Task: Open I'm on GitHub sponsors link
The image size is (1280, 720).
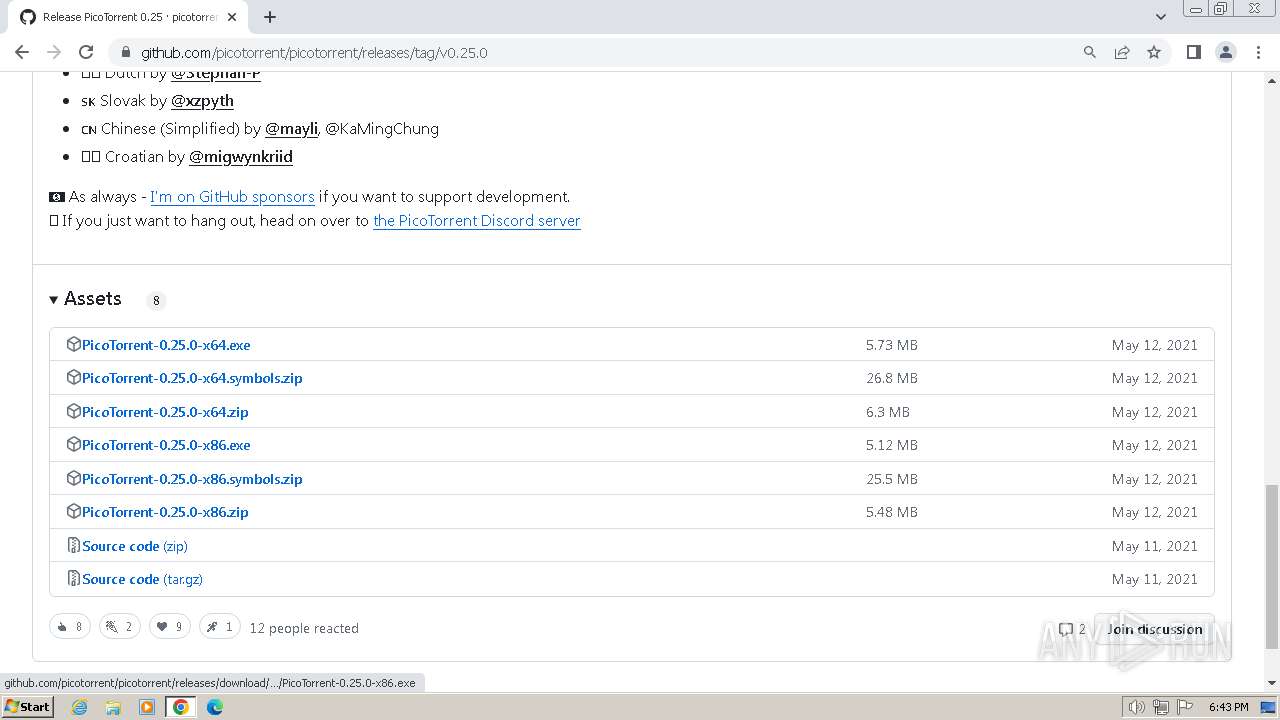Action: pos(232,197)
